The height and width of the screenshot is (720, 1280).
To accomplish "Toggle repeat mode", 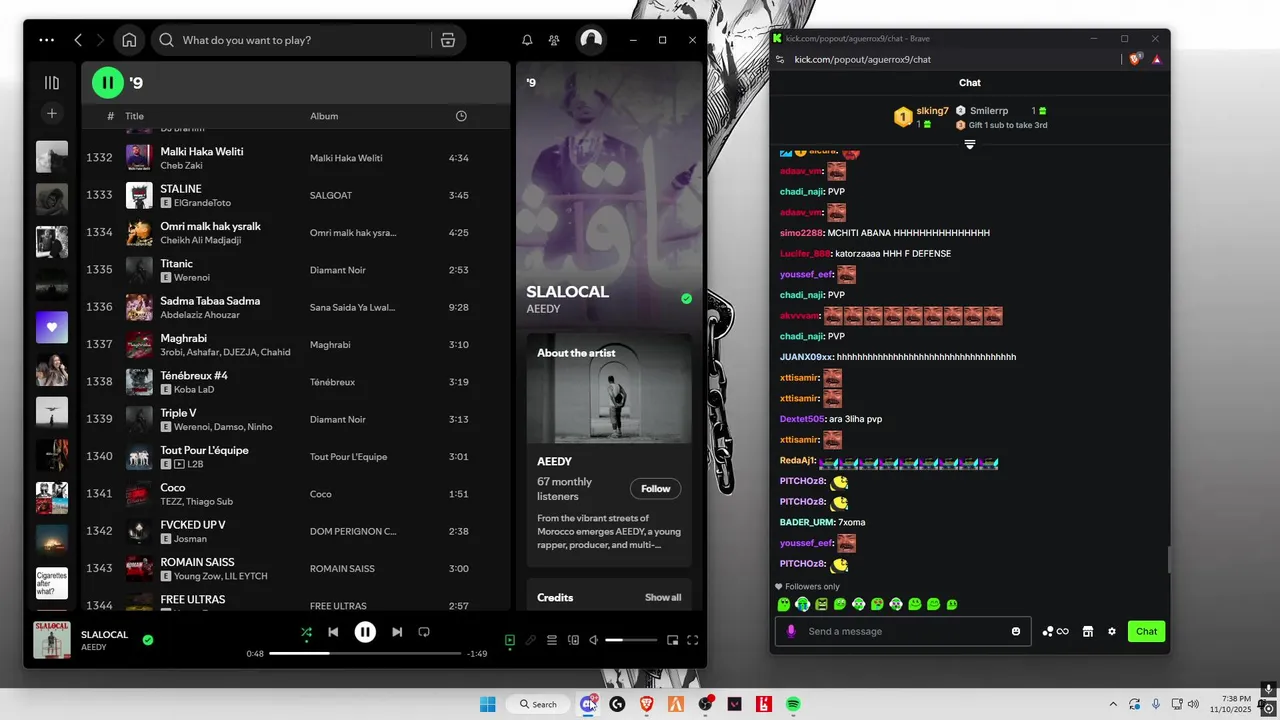I will pyautogui.click(x=424, y=632).
